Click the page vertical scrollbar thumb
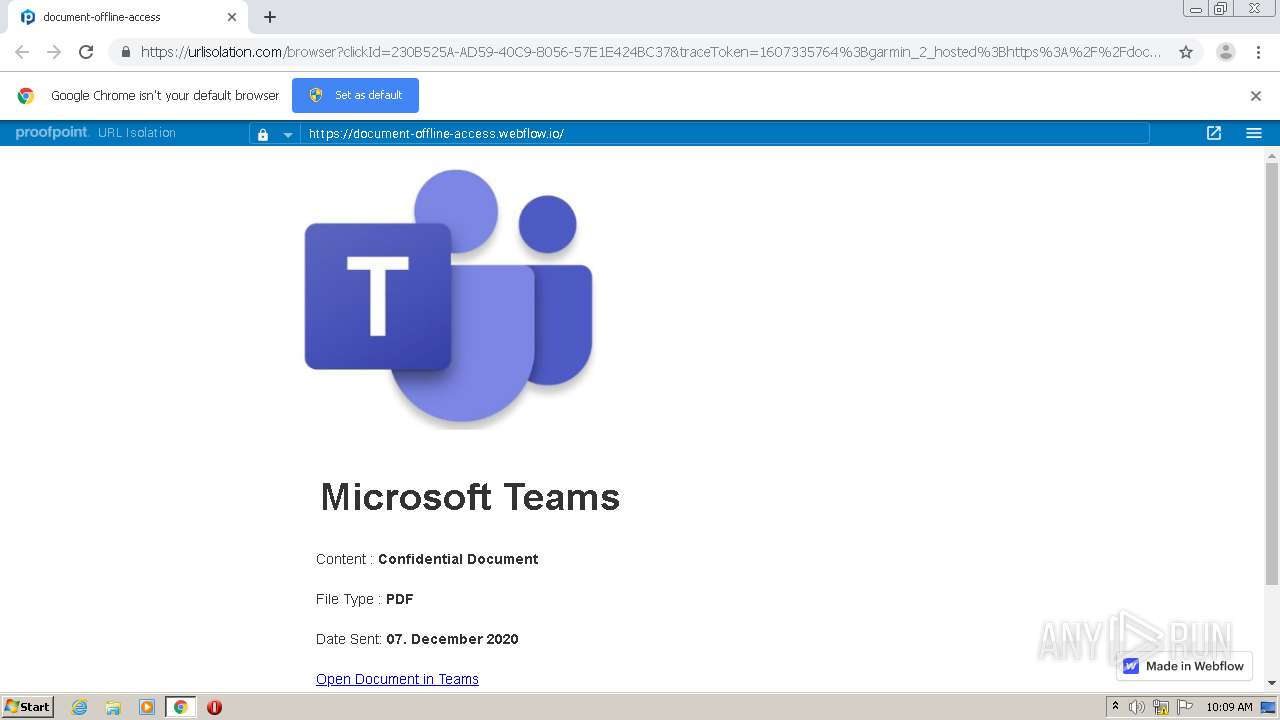1280x720 pixels. tap(1272, 373)
